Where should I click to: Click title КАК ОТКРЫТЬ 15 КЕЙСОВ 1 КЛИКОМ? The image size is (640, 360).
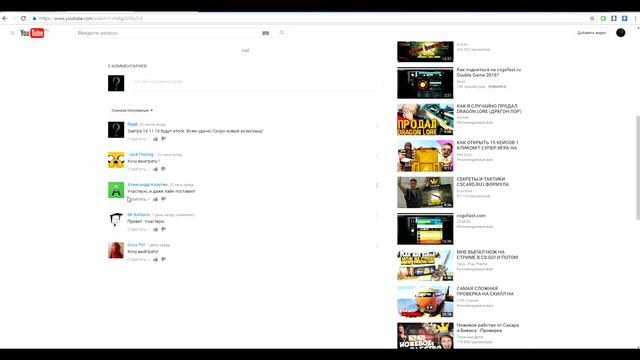pyautogui.click(x=487, y=145)
